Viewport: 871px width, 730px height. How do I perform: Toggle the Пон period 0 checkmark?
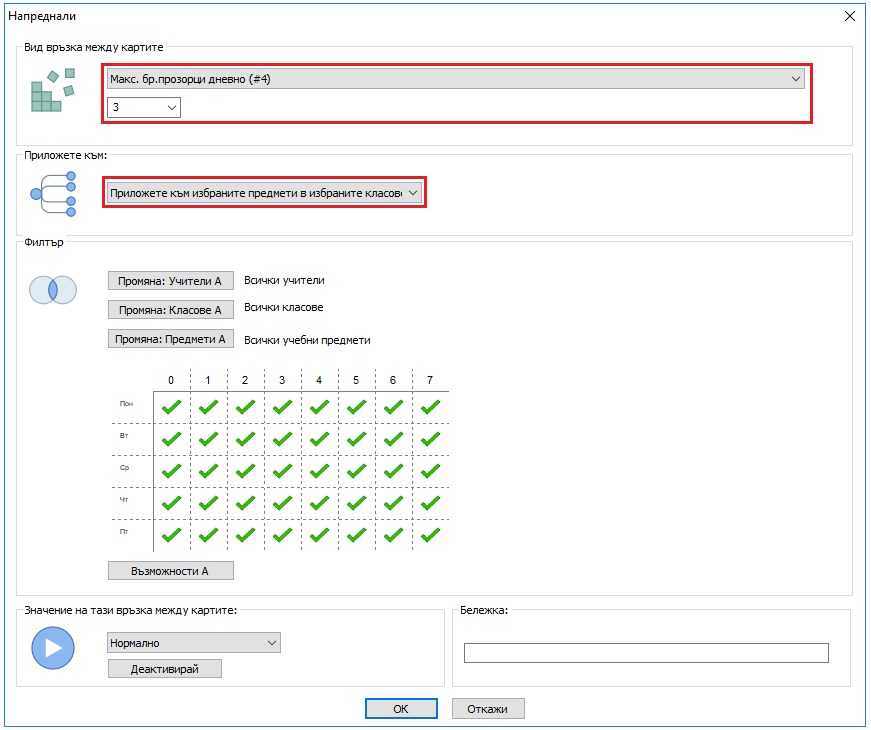tap(171, 407)
